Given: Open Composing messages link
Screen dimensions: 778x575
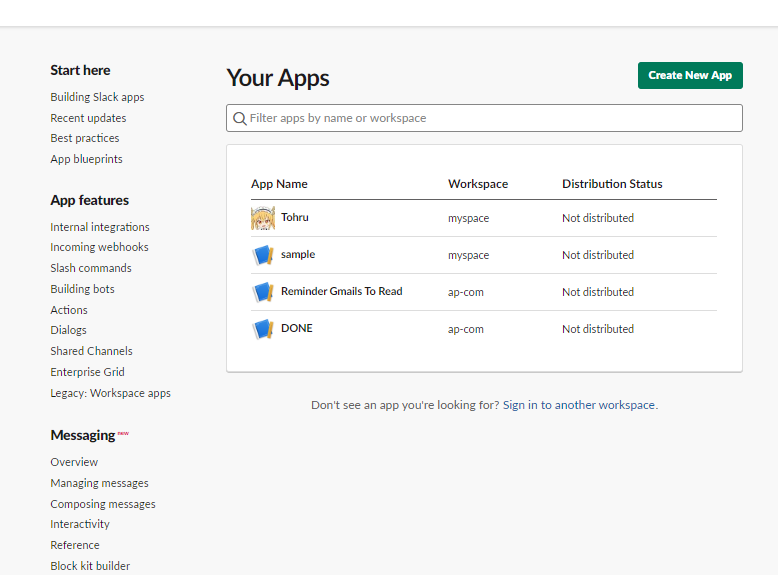Looking at the screenshot, I should tap(103, 504).
